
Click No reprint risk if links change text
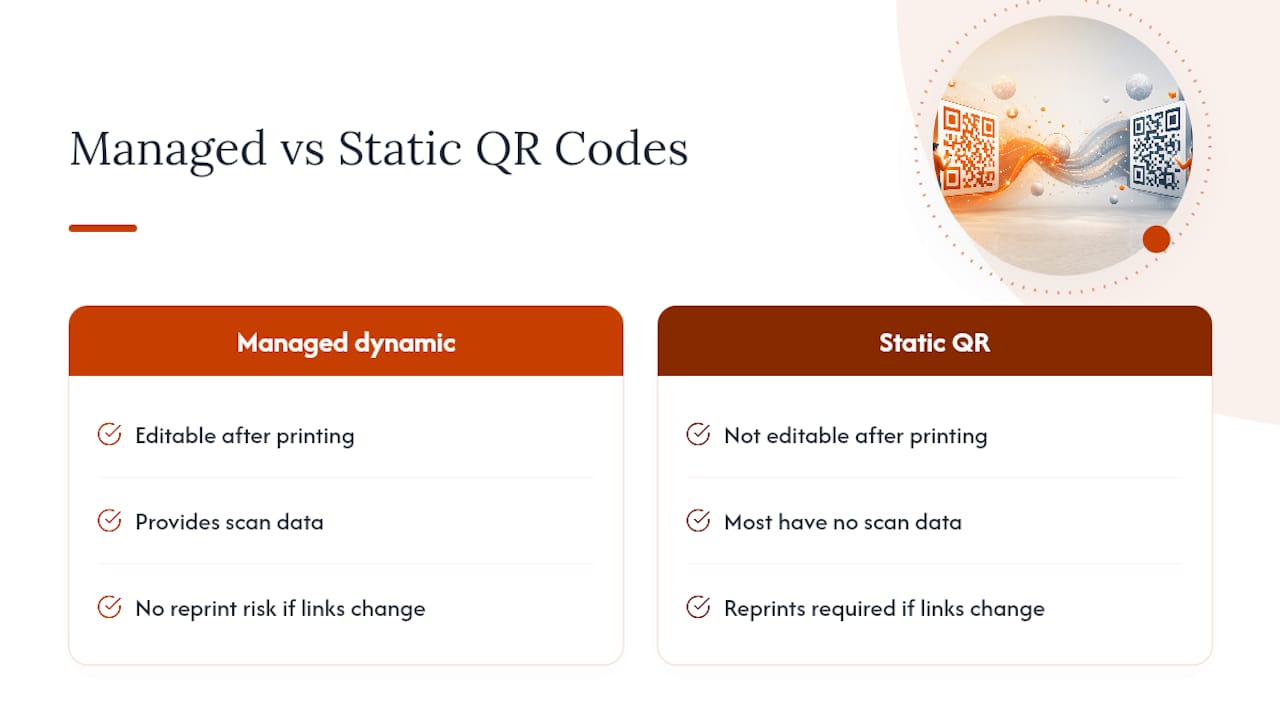click(280, 608)
